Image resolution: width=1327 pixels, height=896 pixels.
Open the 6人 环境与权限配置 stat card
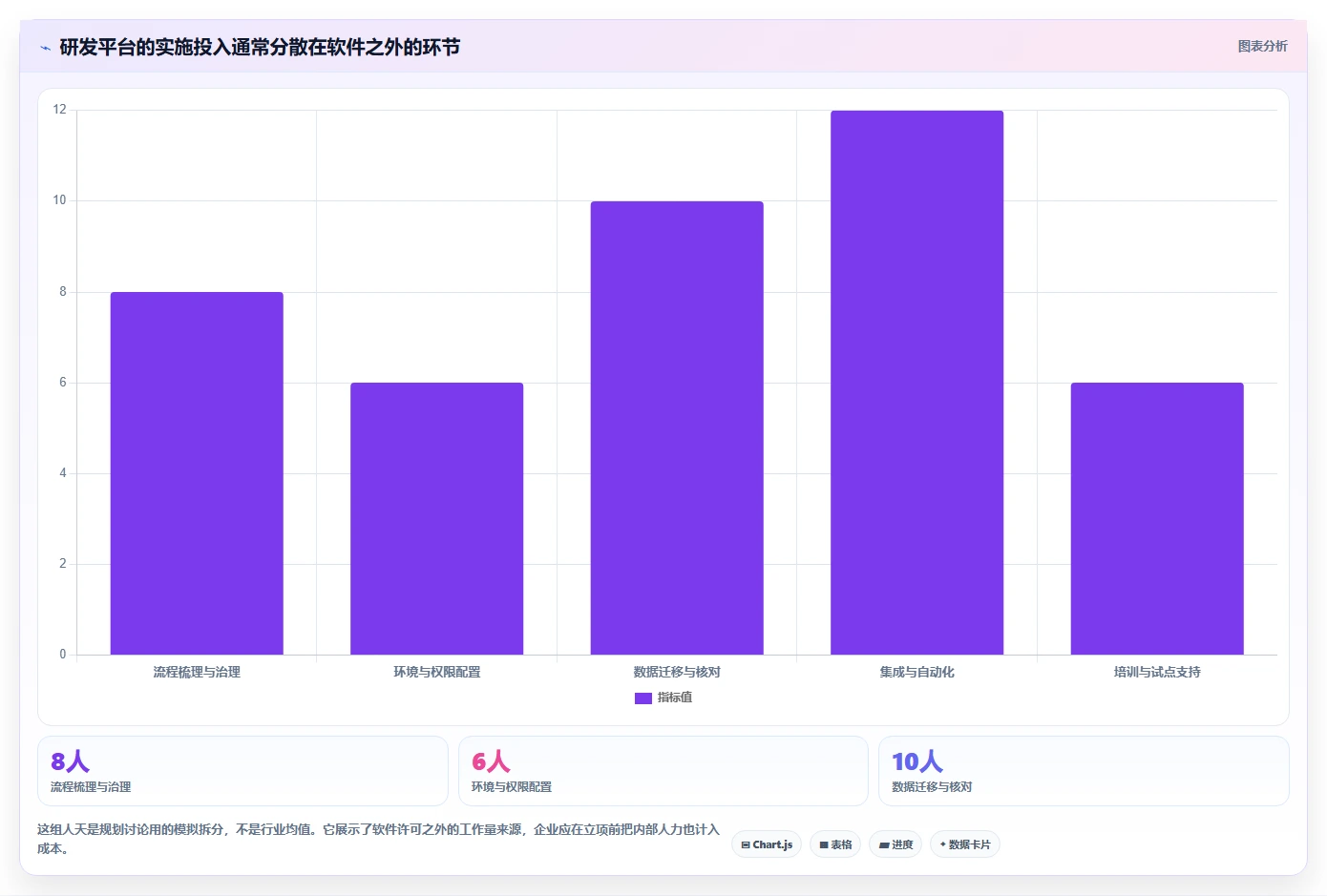click(663, 771)
